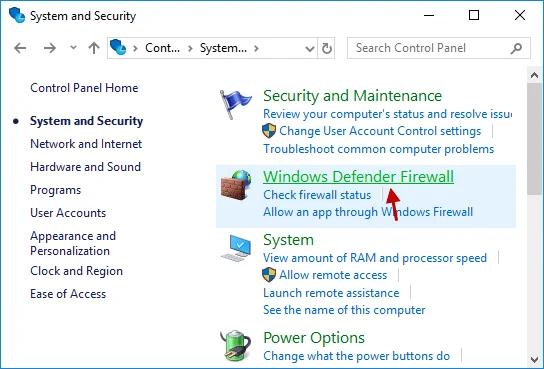This screenshot has width=544, height=369.
Task: Click Check firewall status
Action: tap(317, 195)
